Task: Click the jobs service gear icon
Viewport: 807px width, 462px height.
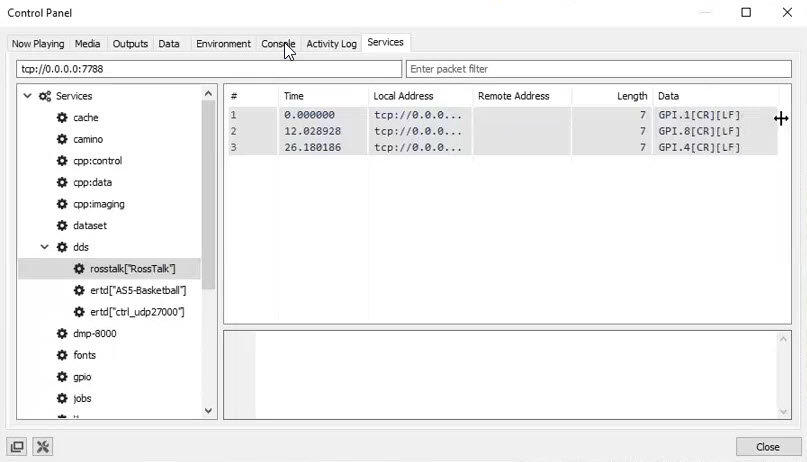Action: click(x=62, y=398)
